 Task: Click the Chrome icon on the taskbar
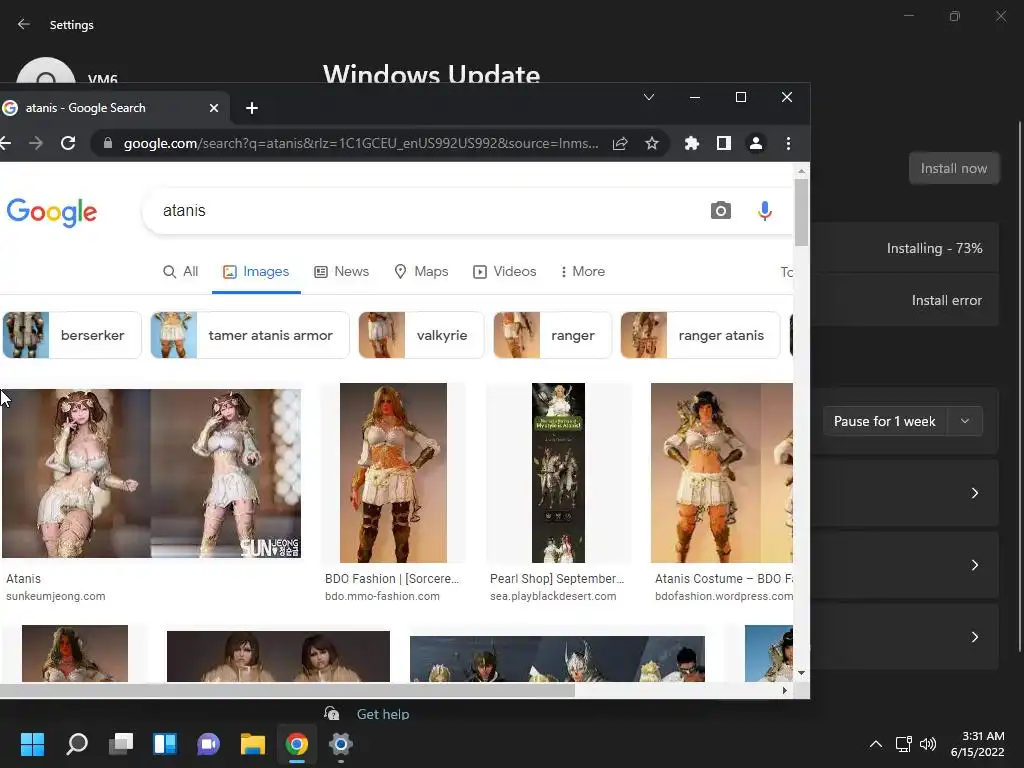point(296,744)
